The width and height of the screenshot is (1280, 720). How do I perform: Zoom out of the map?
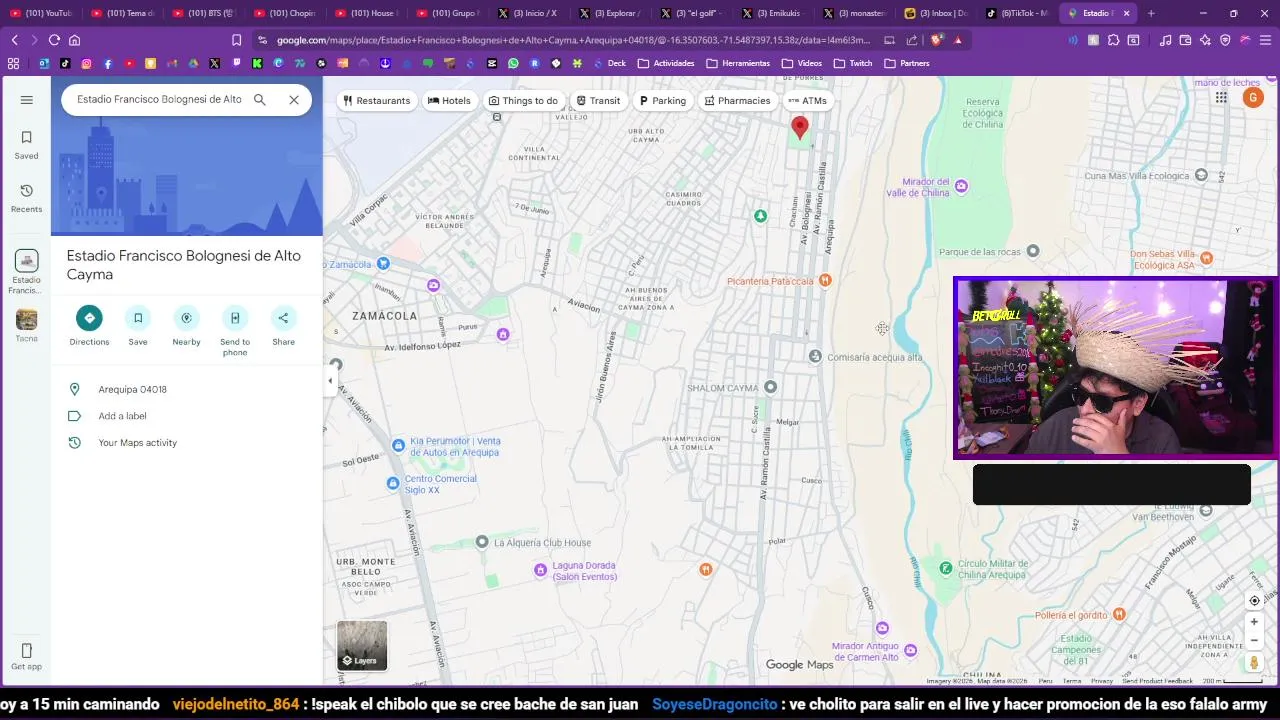(1254, 640)
